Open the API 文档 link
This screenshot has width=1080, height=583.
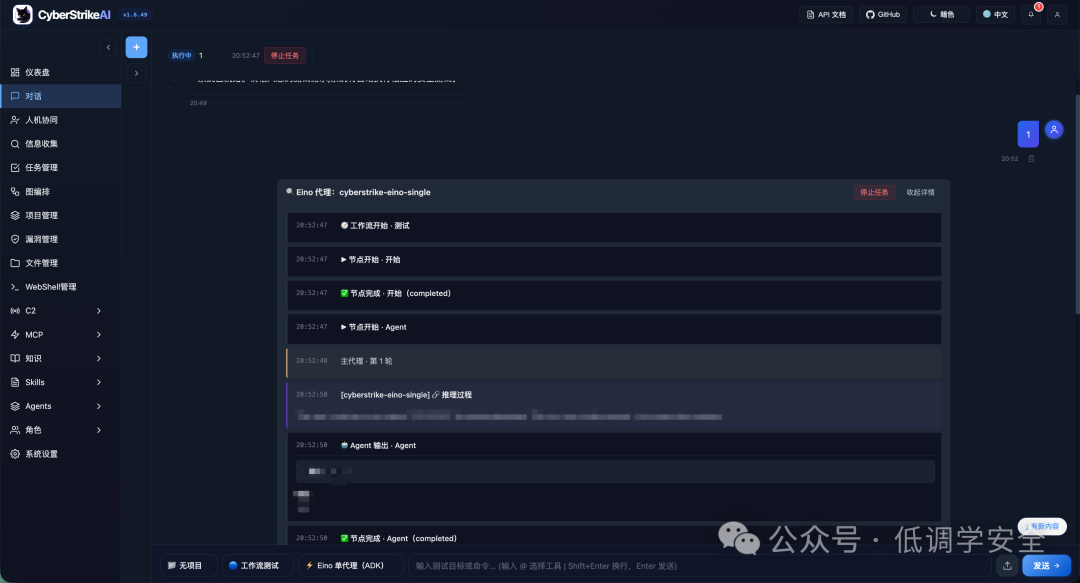click(826, 14)
